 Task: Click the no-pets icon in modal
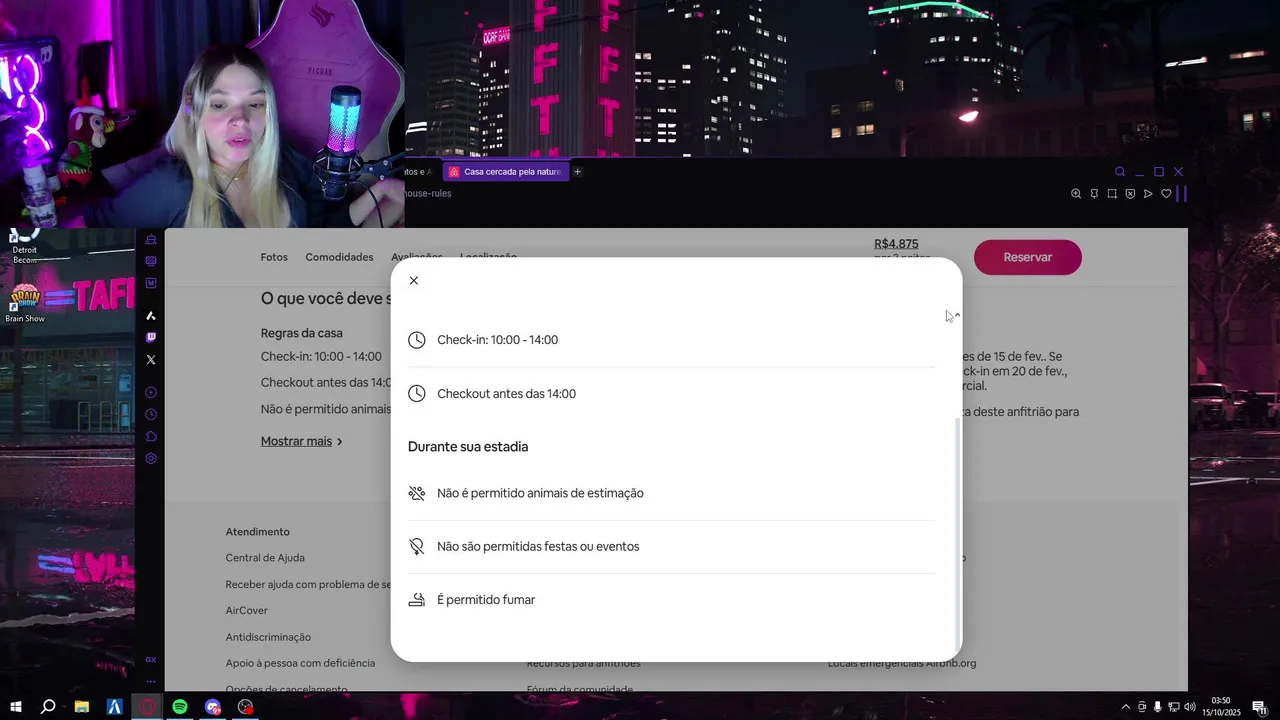[x=417, y=493]
